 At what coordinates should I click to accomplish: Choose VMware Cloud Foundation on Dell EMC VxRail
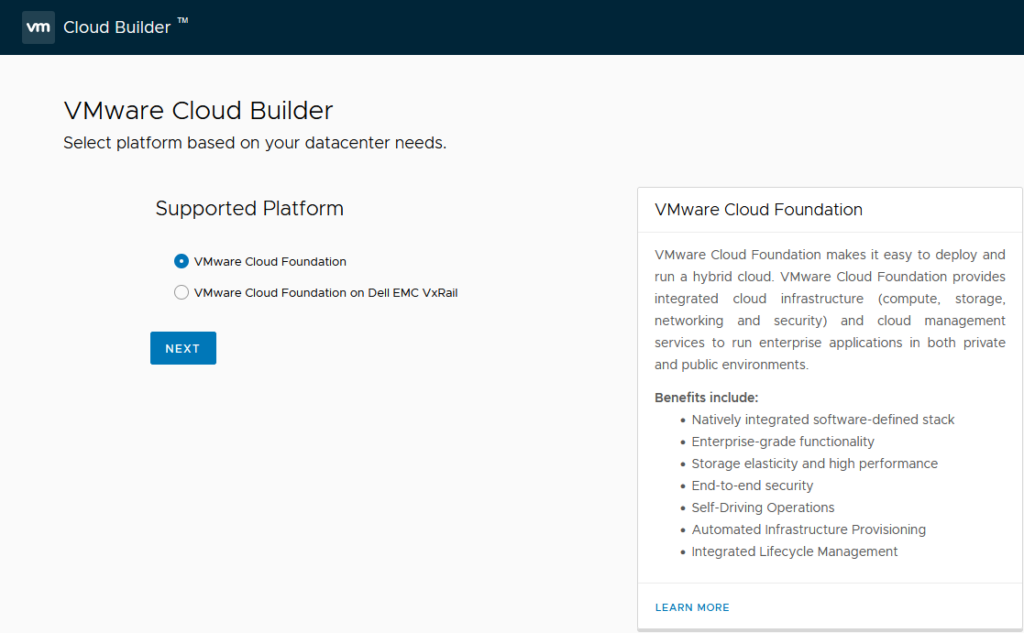[182, 293]
